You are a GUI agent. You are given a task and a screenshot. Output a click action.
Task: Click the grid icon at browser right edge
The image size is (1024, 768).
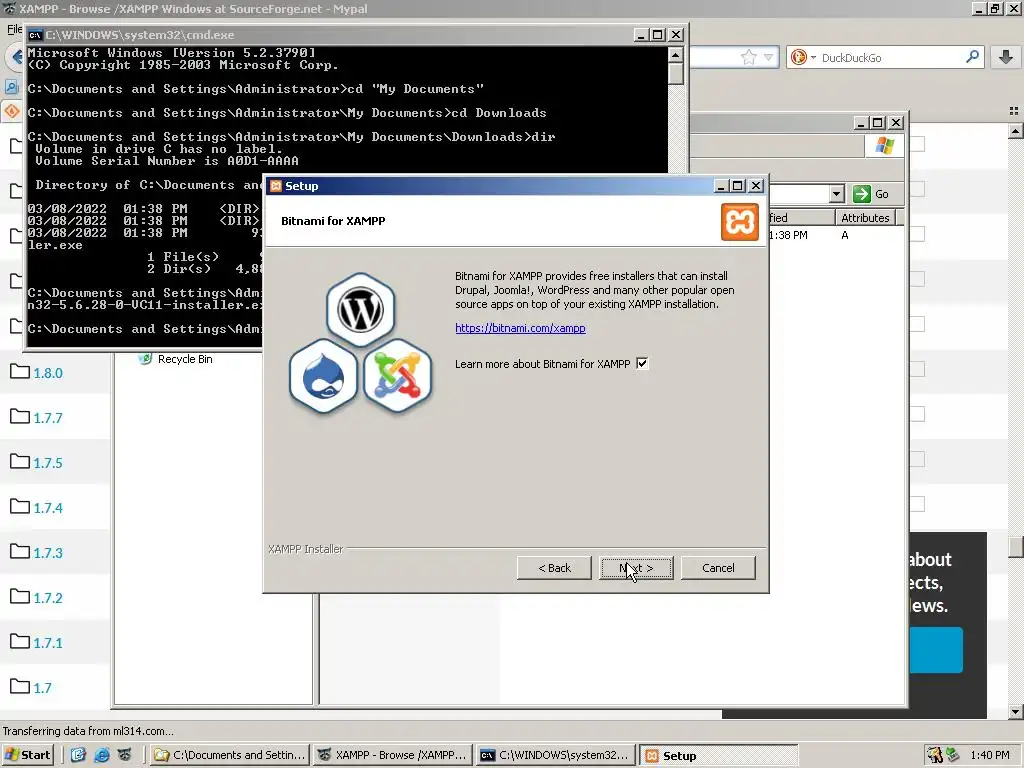(1014, 111)
